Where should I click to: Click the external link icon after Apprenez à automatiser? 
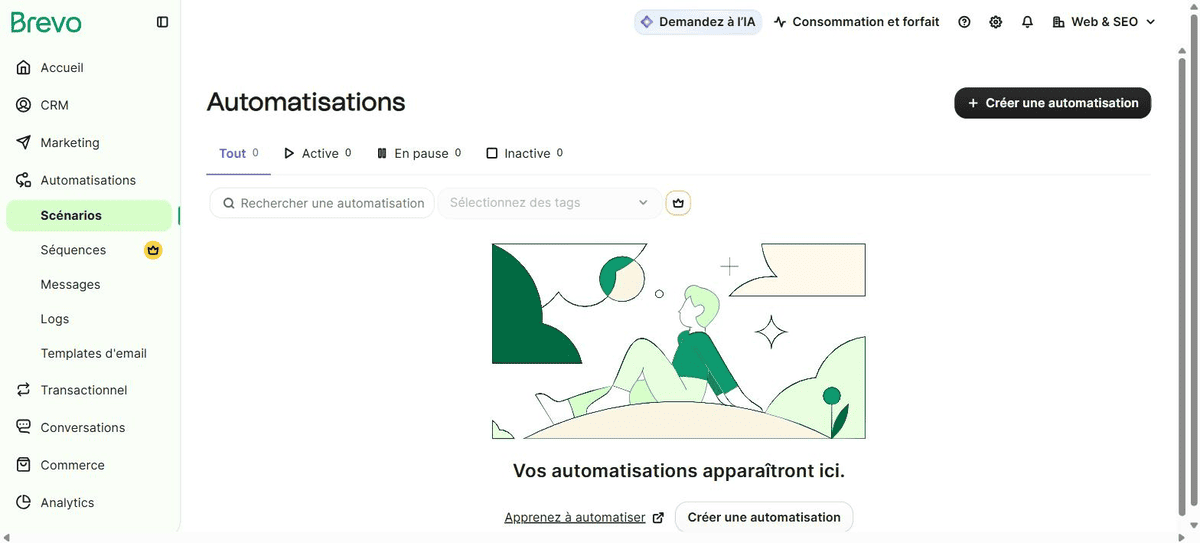coord(658,518)
